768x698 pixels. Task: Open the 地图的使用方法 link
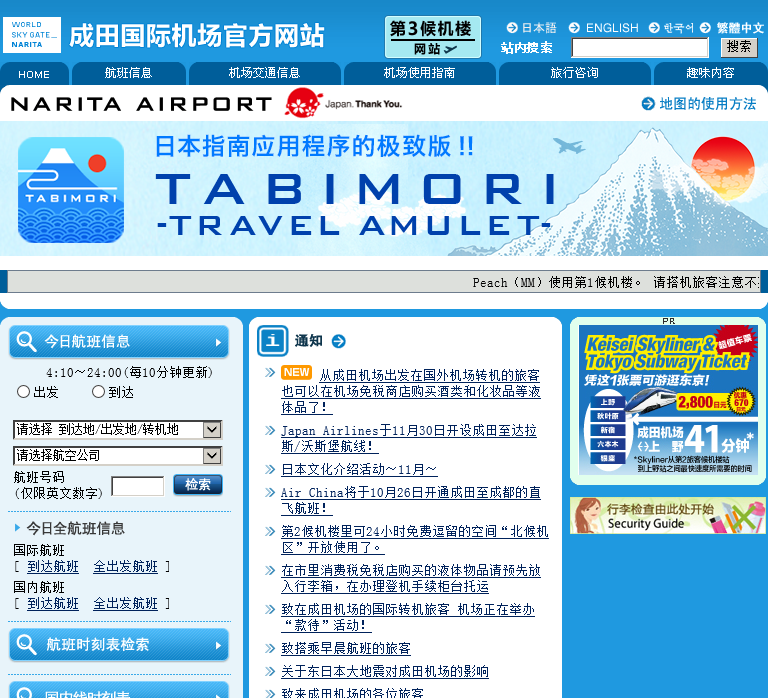click(708, 104)
